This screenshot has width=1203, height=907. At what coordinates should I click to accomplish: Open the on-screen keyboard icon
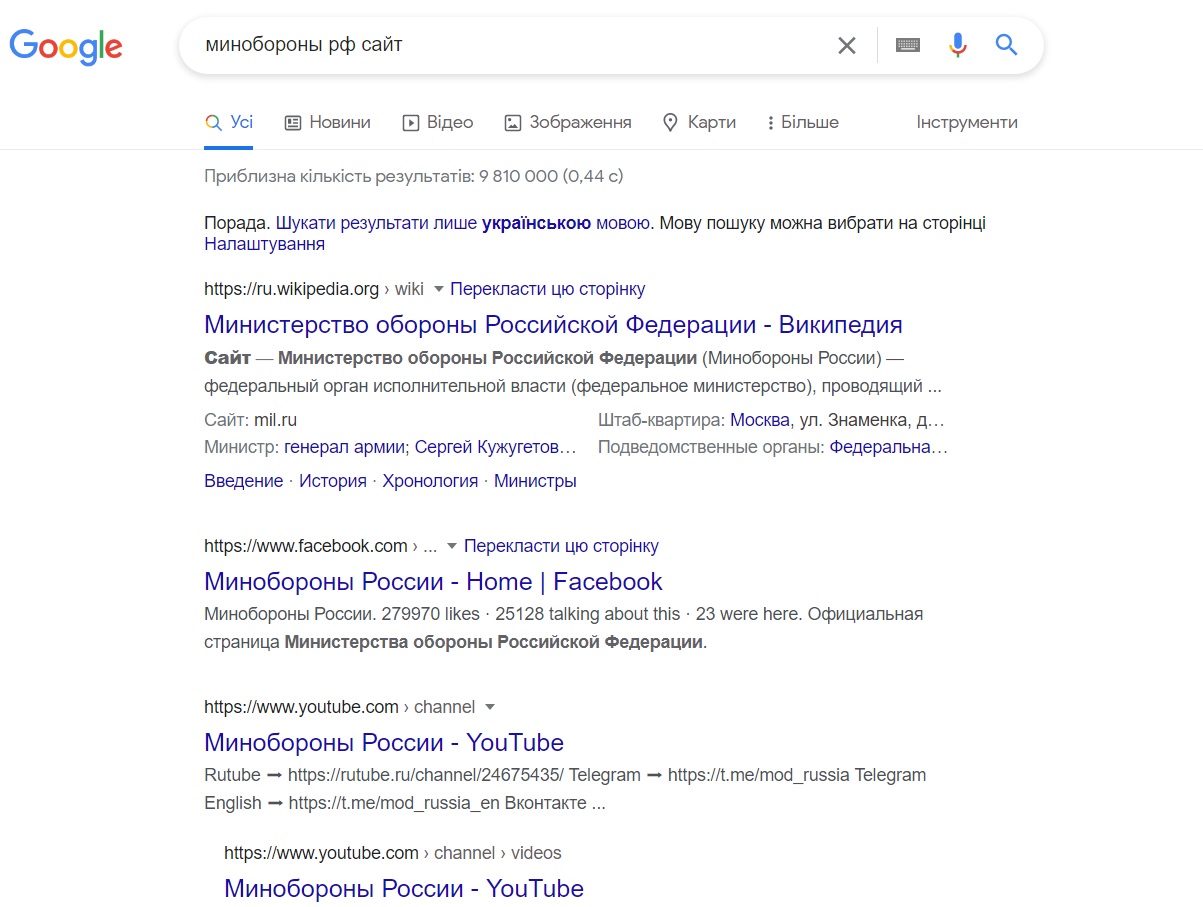pyautogui.click(x=907, y=44)
